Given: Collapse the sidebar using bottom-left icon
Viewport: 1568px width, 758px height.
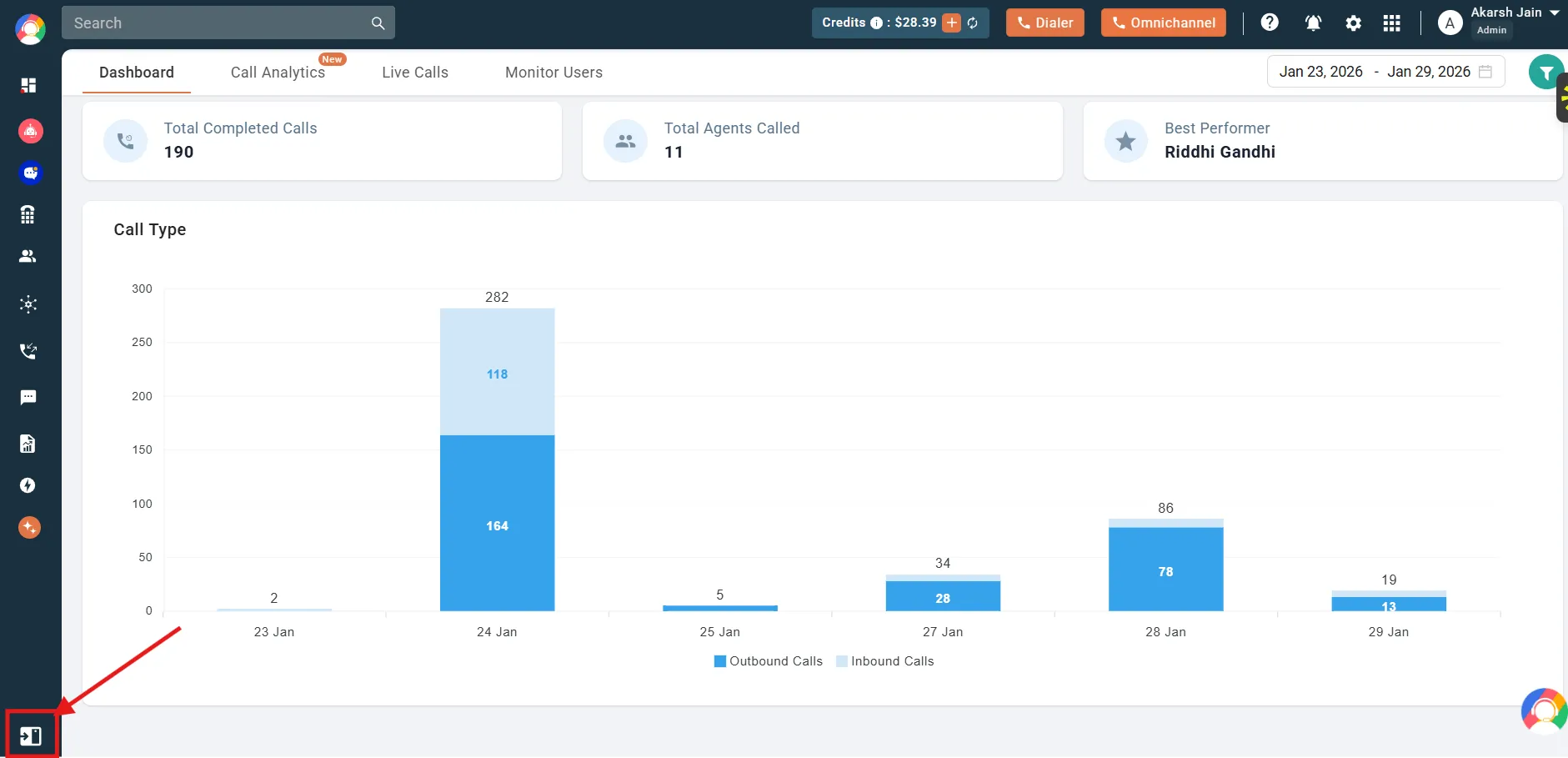Looking at the screenshot, I should [x=31, y=735].
